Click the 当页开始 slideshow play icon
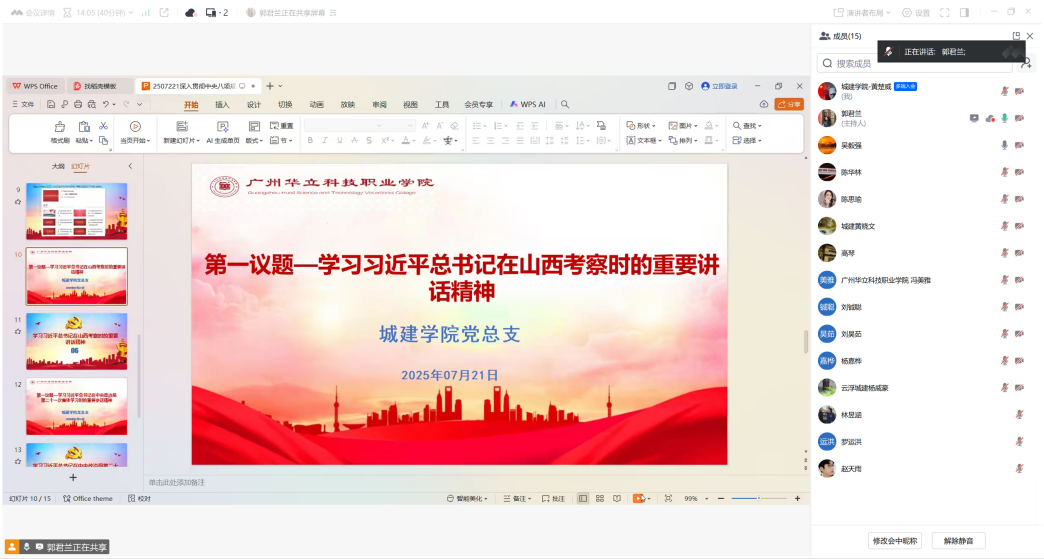This screenshot has width=1044, height=559. [x=135, y=126]
